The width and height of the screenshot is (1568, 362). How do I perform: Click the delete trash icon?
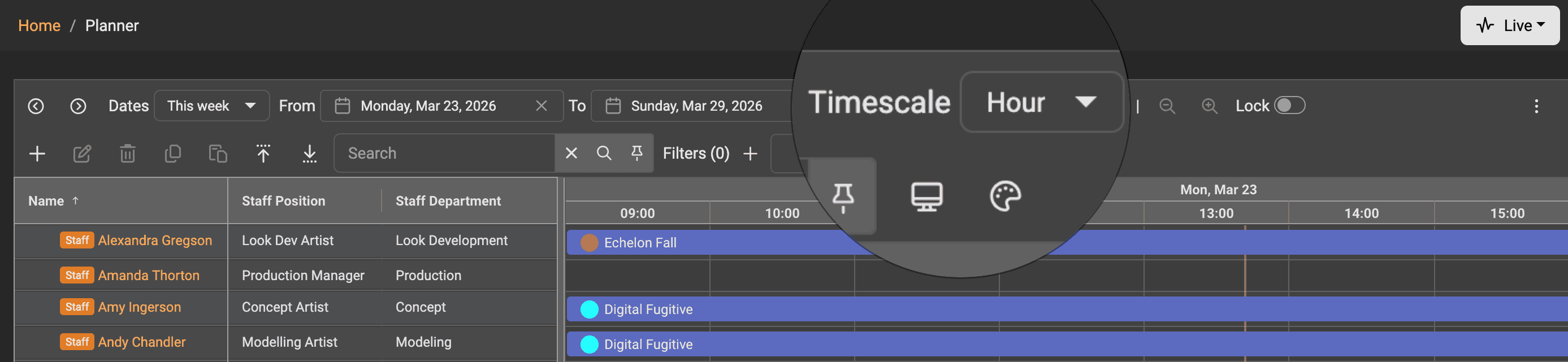click(127, 153)
